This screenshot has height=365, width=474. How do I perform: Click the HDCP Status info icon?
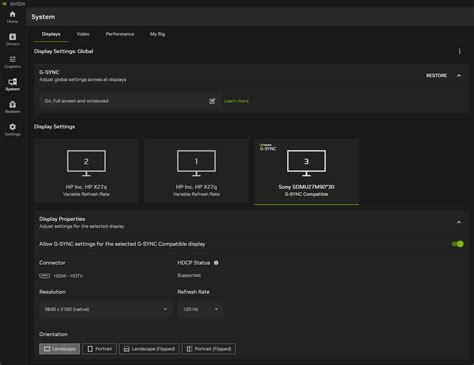pyautogui.click(x=216, y=263)
